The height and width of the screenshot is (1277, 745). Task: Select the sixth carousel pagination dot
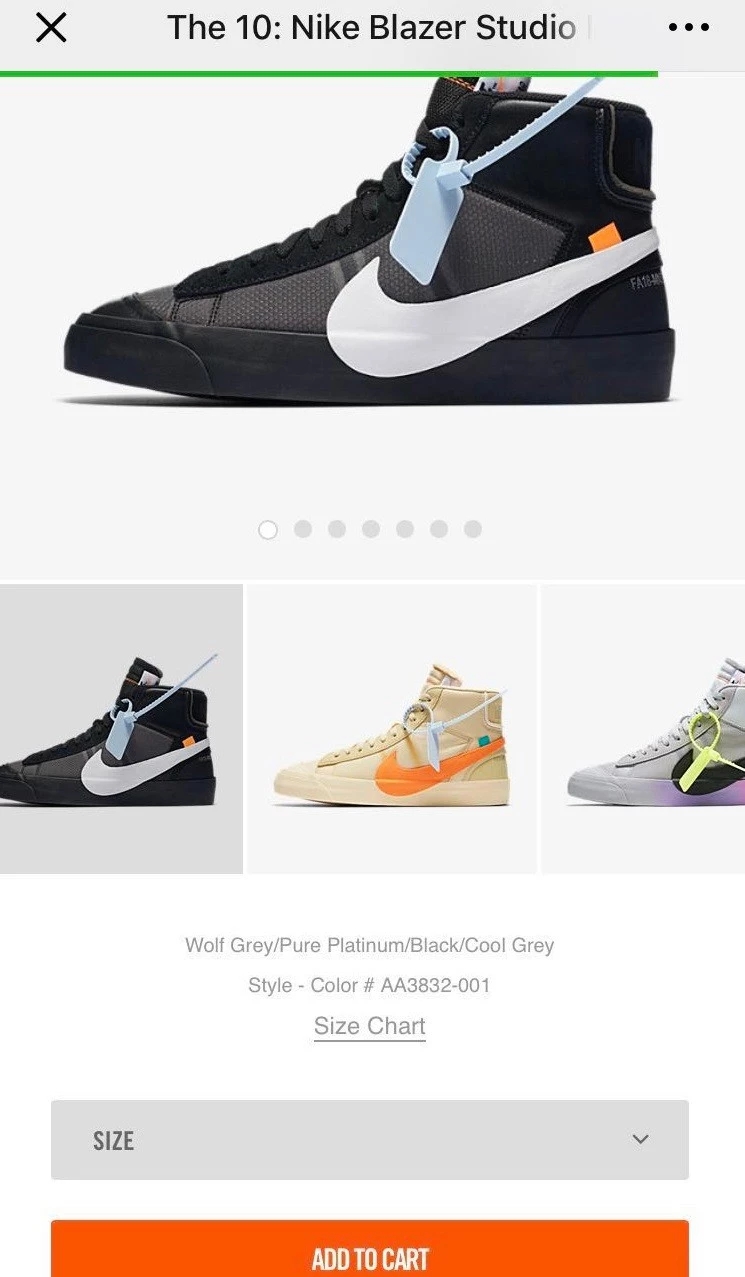coord(439,529)
